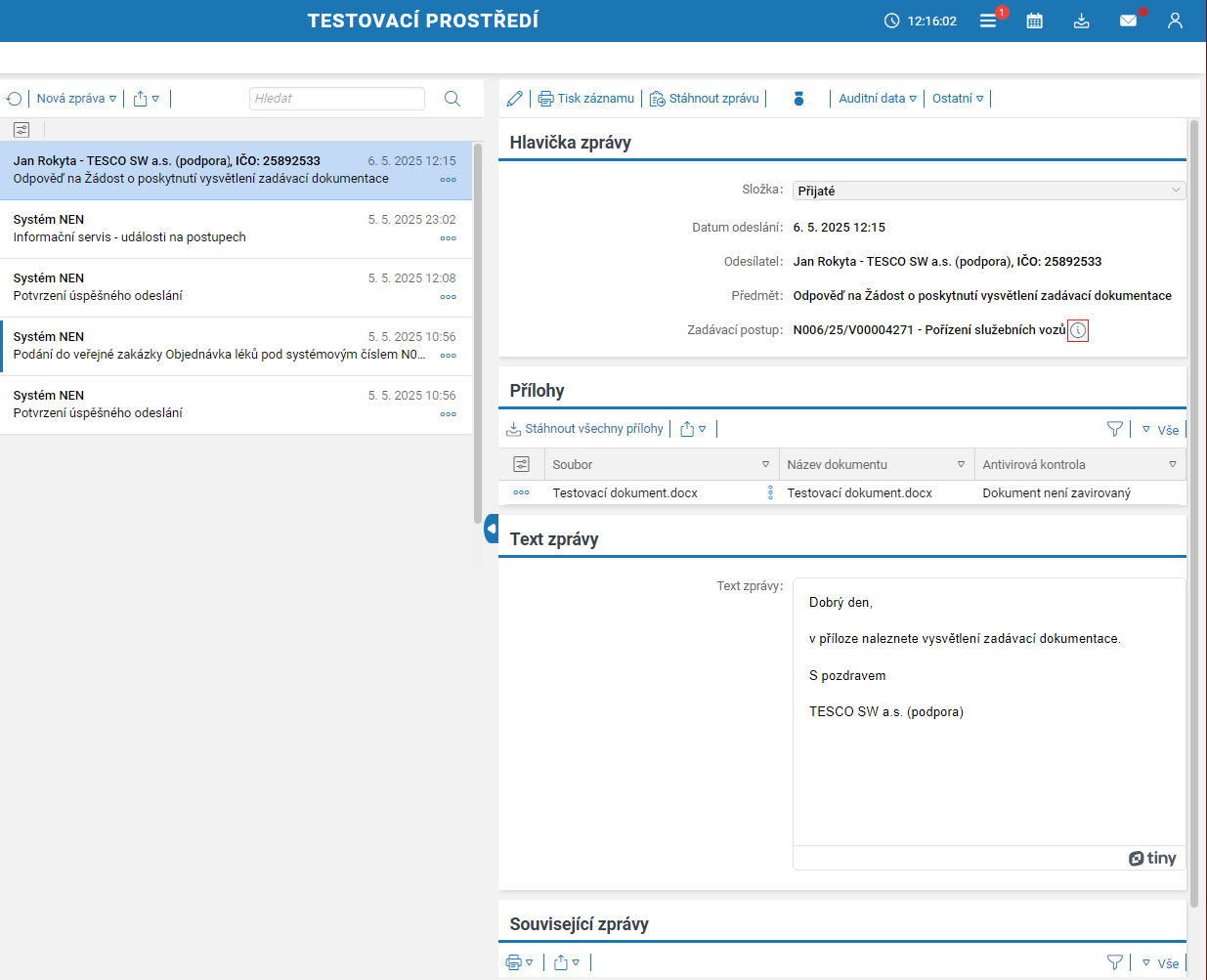Viewport: 1207px width, 980px height.
Task: Open the calendar icon in top bar
Action: pos(1034,21)
